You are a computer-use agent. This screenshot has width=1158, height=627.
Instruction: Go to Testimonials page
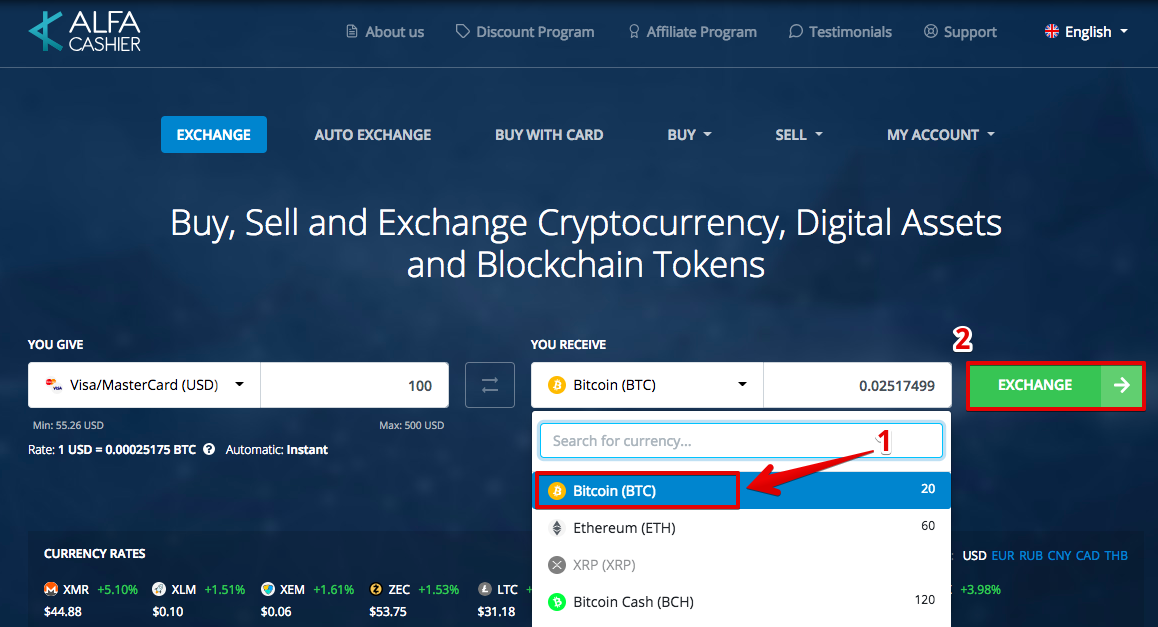point(840,32)
